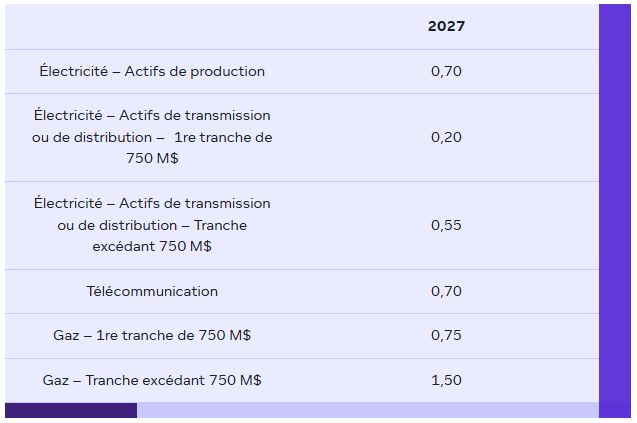Click the 0,70 value for Télécommunication
The width and height of the screenshot is (637, 423).
pos(446,291)
